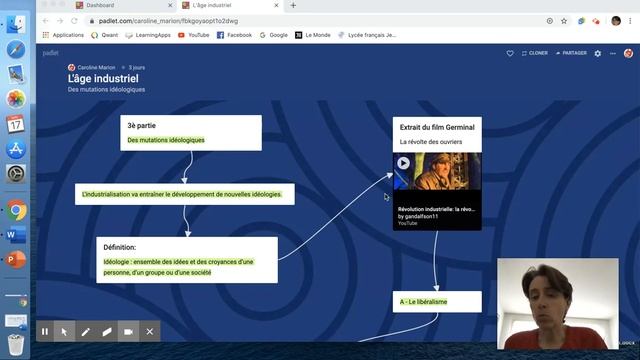Open padlet settings gear
The image size is (640, 360).
tap(598, 53)
